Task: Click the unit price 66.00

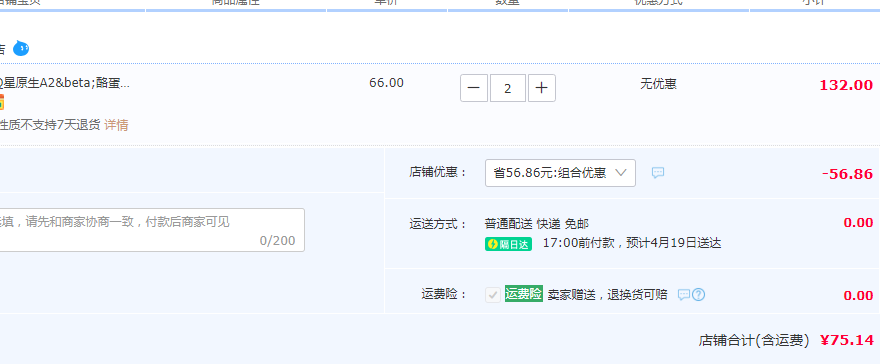Action: [x=387, y=83]
